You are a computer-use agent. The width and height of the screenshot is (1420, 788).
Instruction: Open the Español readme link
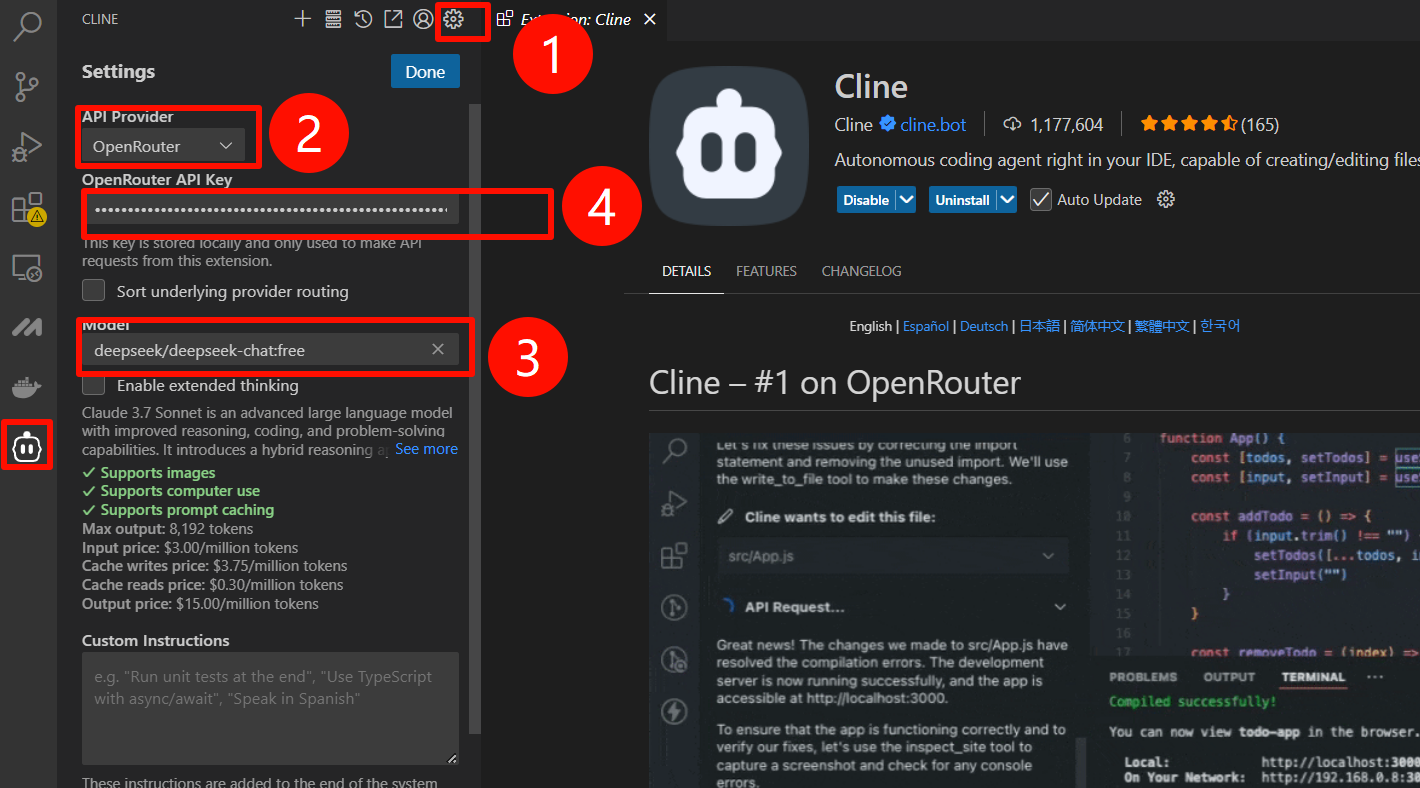[927, 326]
